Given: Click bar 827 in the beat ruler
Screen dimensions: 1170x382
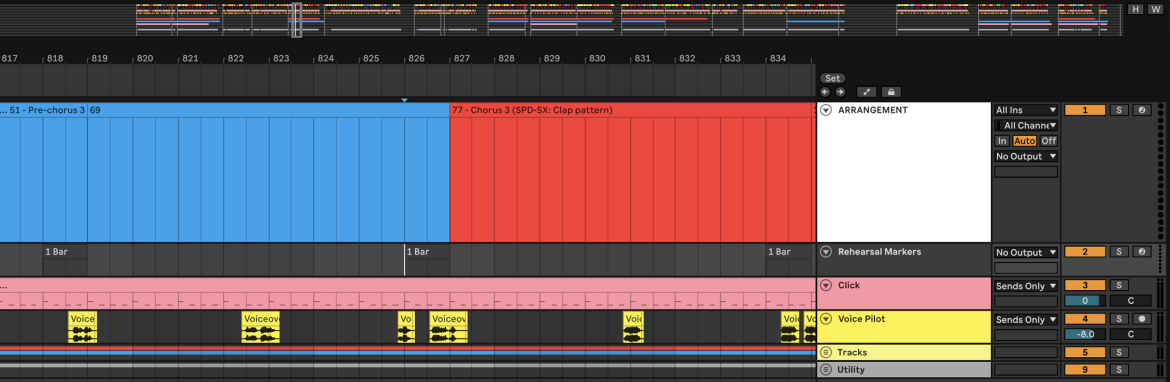Looking at the screenshot, I should [x=462, y=58].
